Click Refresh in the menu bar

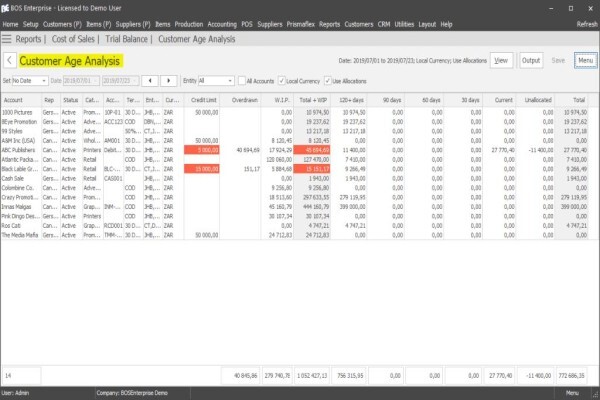587,24
